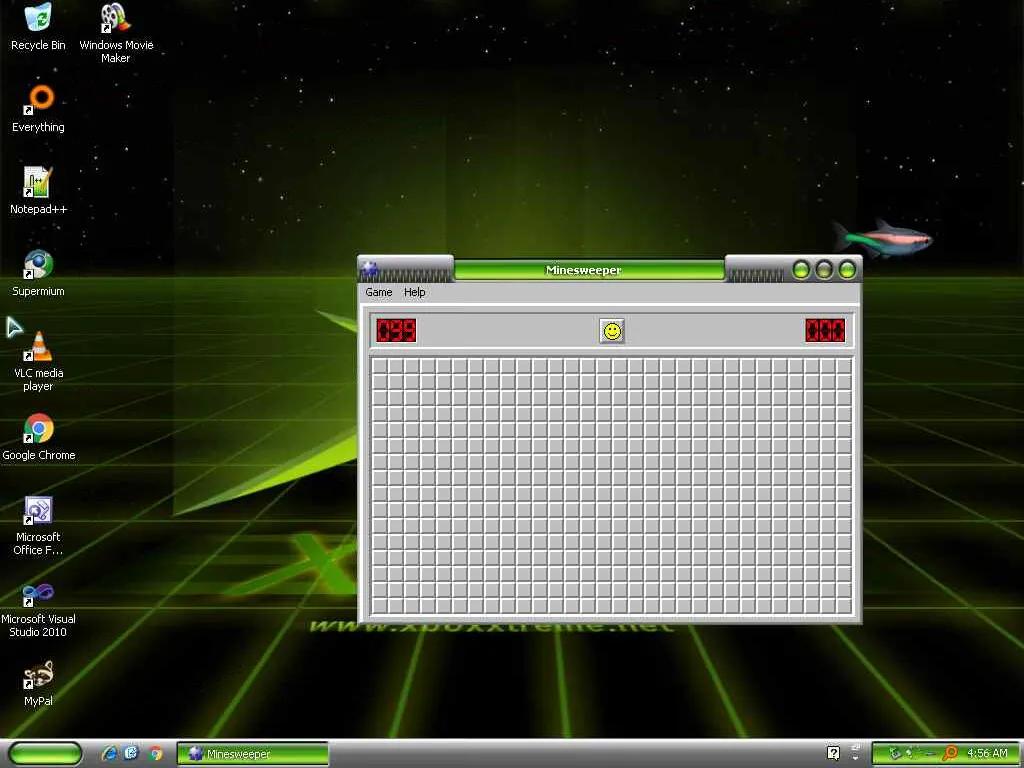Maximize the Minesweeper window
This screenshot has height=768, width=1024.
(x=824, y=269)
